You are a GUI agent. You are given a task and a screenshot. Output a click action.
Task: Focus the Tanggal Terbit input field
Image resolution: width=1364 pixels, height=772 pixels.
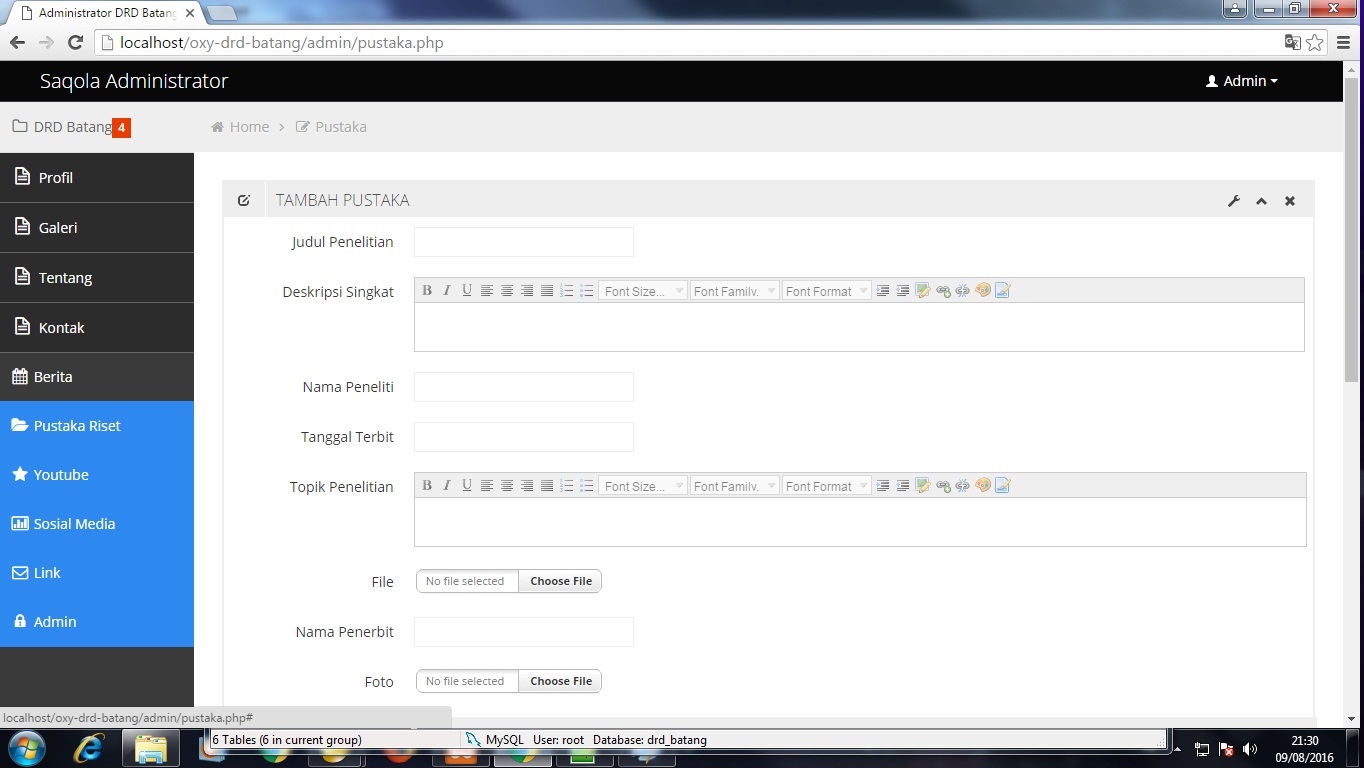524,437
